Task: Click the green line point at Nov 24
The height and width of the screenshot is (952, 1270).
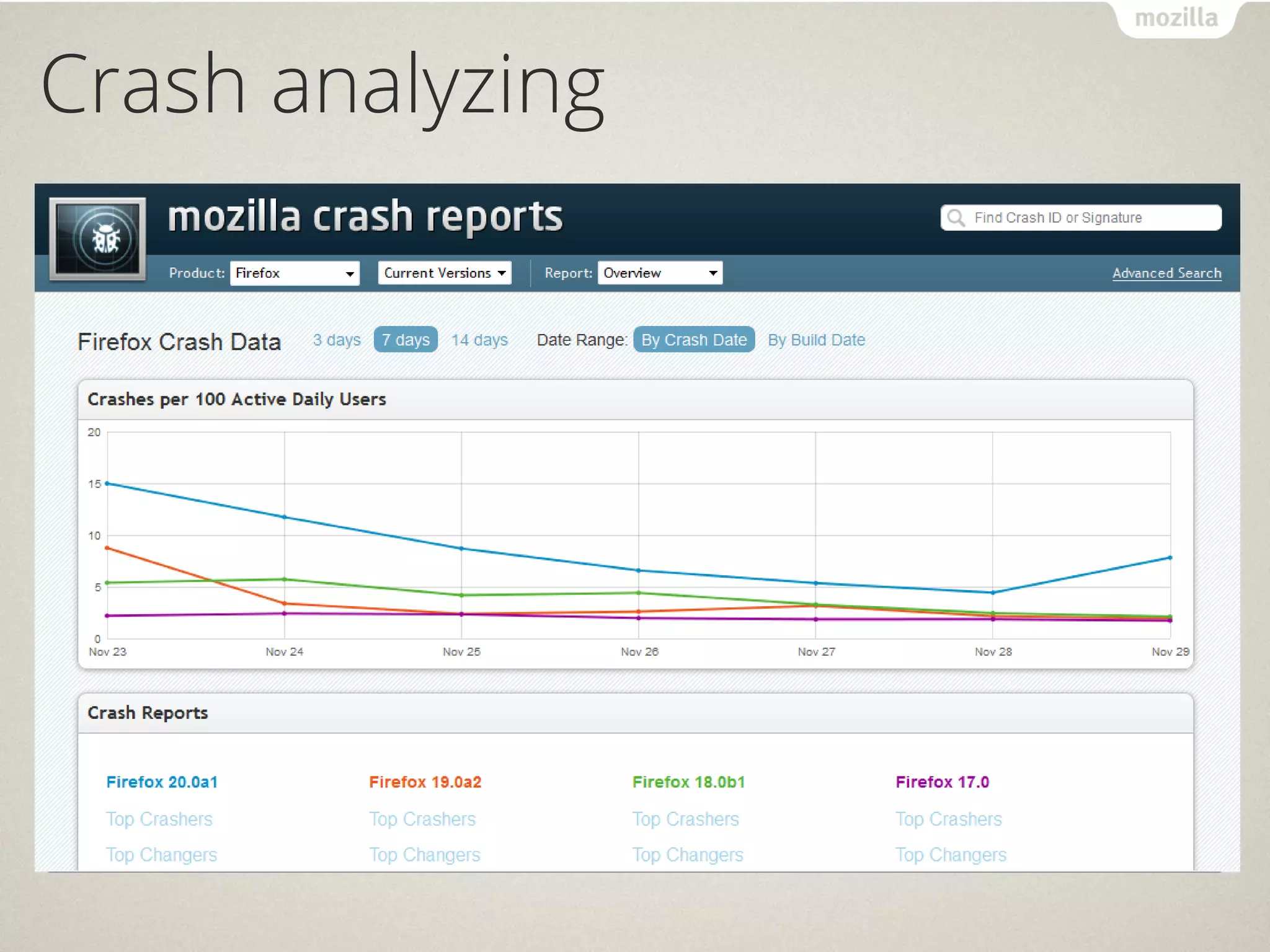Action: 285,580
